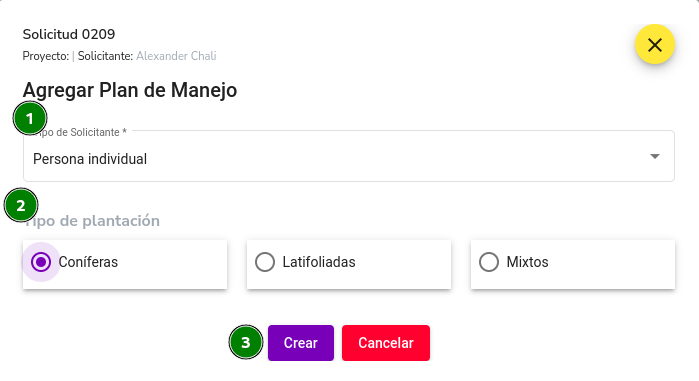The image size is (699, 381).
Task: Click the purple Crear button
Action: [x=301, y=343]
